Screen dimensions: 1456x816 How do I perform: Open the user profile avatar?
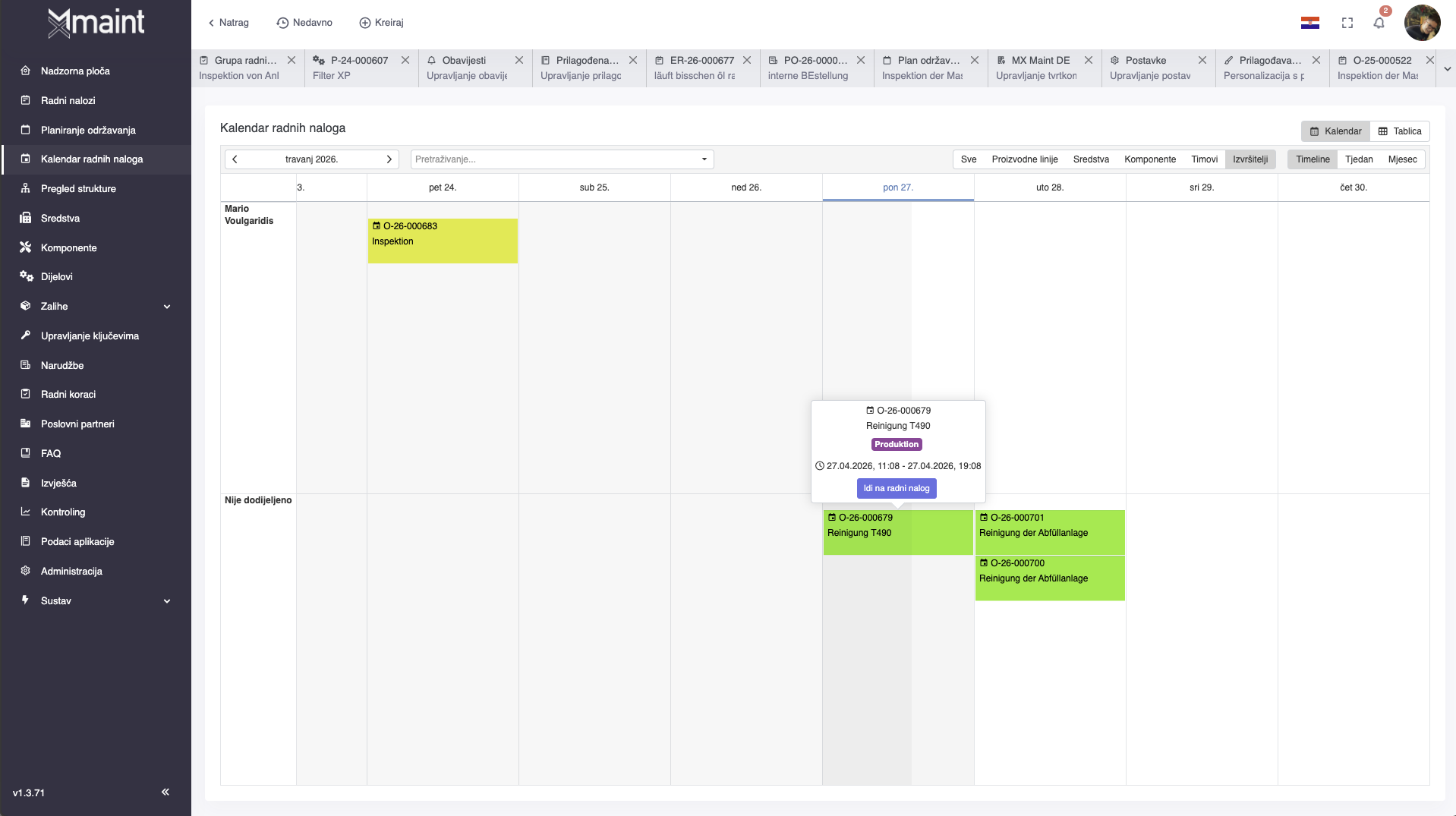point(1422,23)
